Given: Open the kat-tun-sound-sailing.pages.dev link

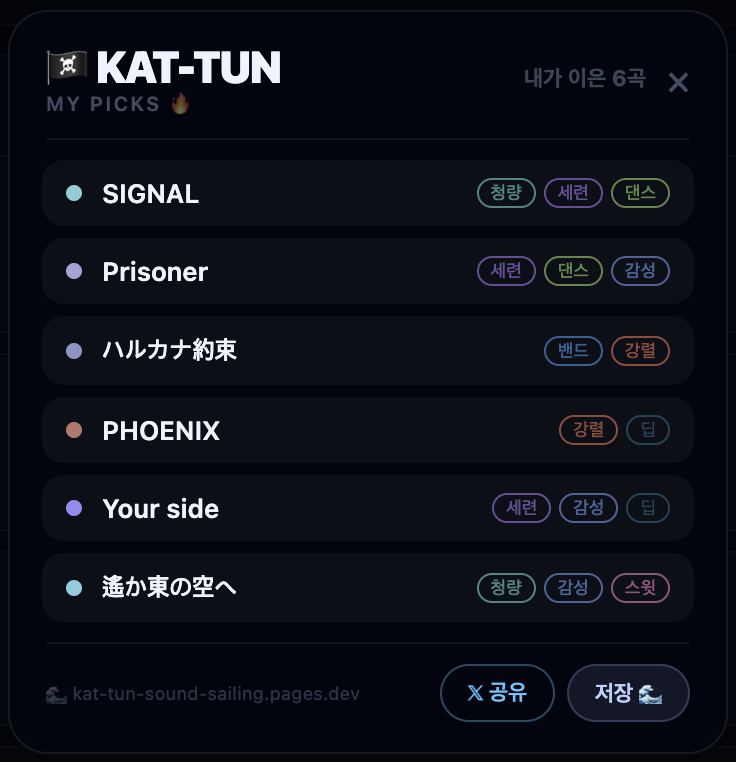Looking at the screenshot, I should pos(216,694).
